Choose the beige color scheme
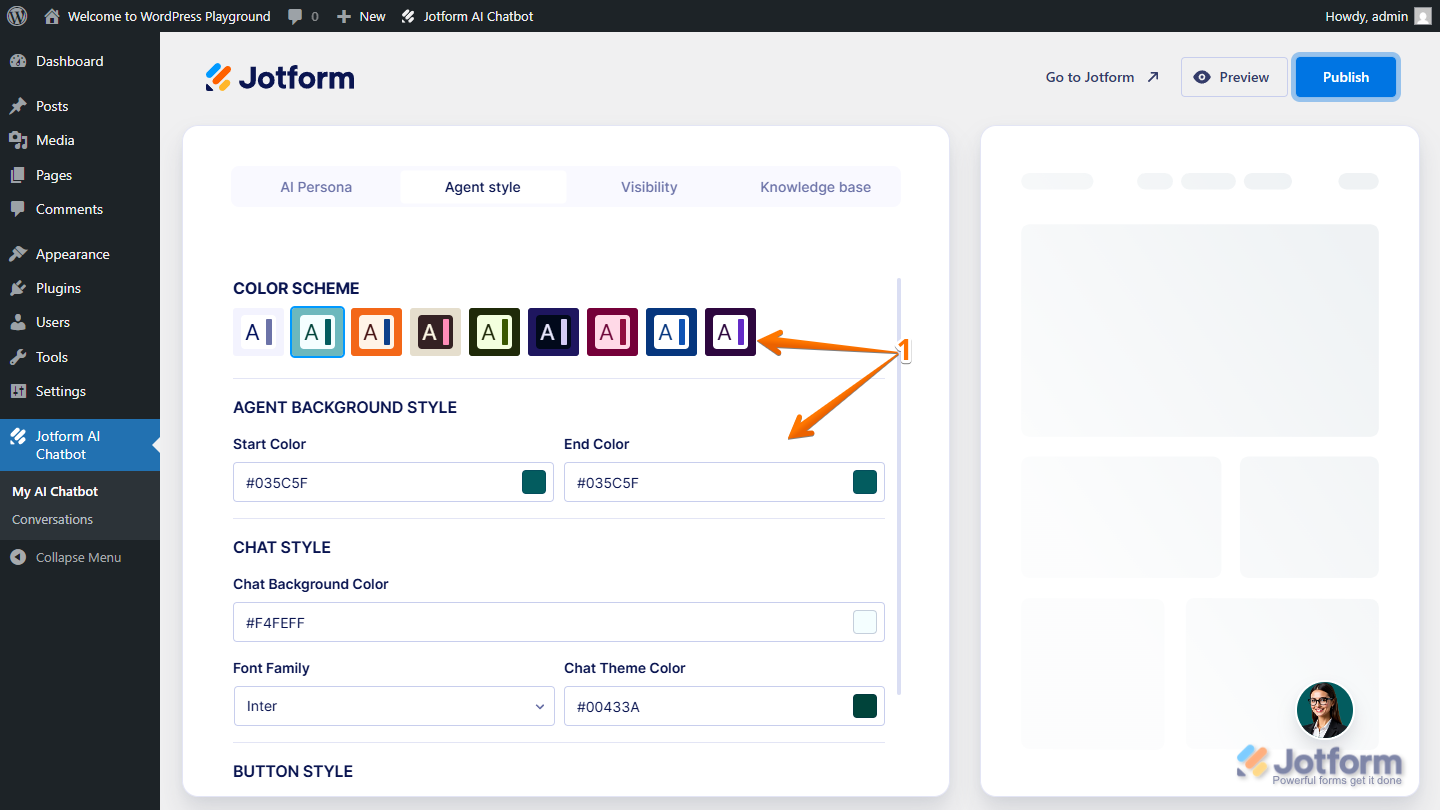This screenshot has height=810, width=1440. pos(436,332)
